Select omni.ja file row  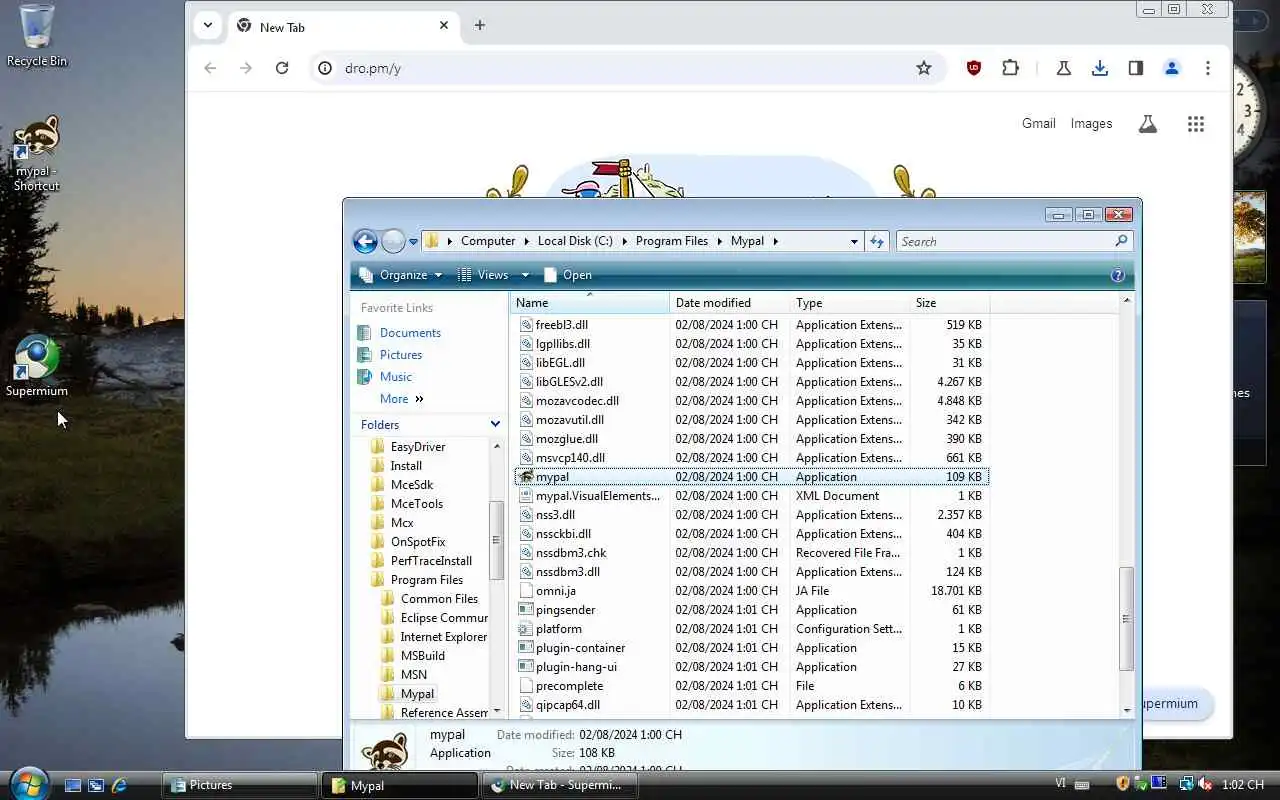tap(750, 591)
